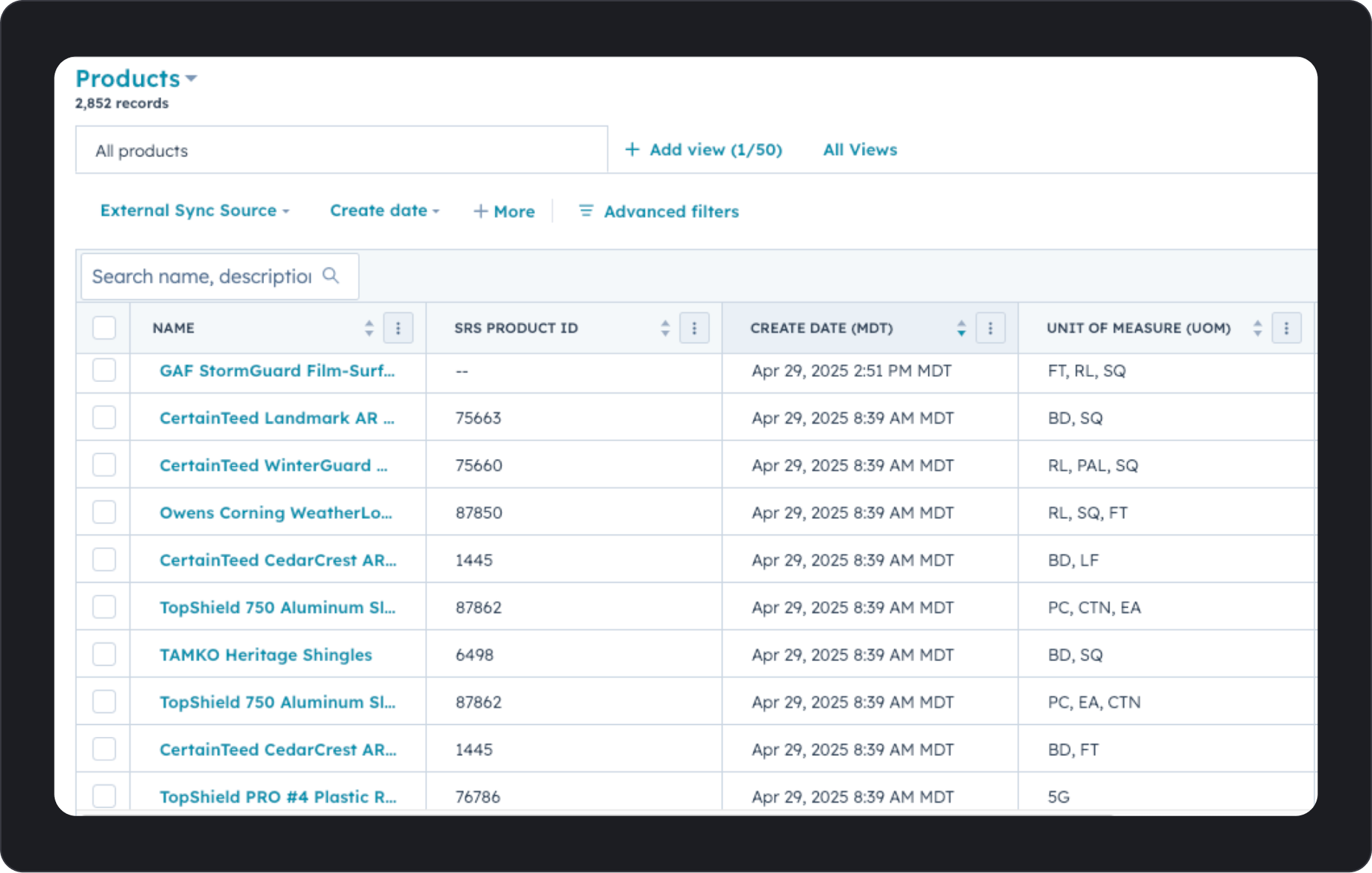
Task: Open the Name column options menu
Action: point(398,328)
